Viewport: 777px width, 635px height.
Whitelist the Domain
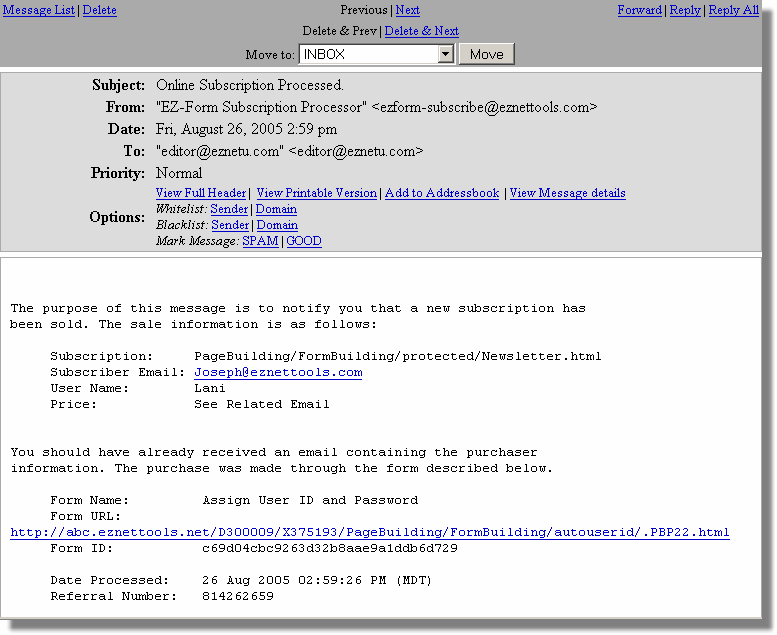pyautogui.click(x=276, y=209)
